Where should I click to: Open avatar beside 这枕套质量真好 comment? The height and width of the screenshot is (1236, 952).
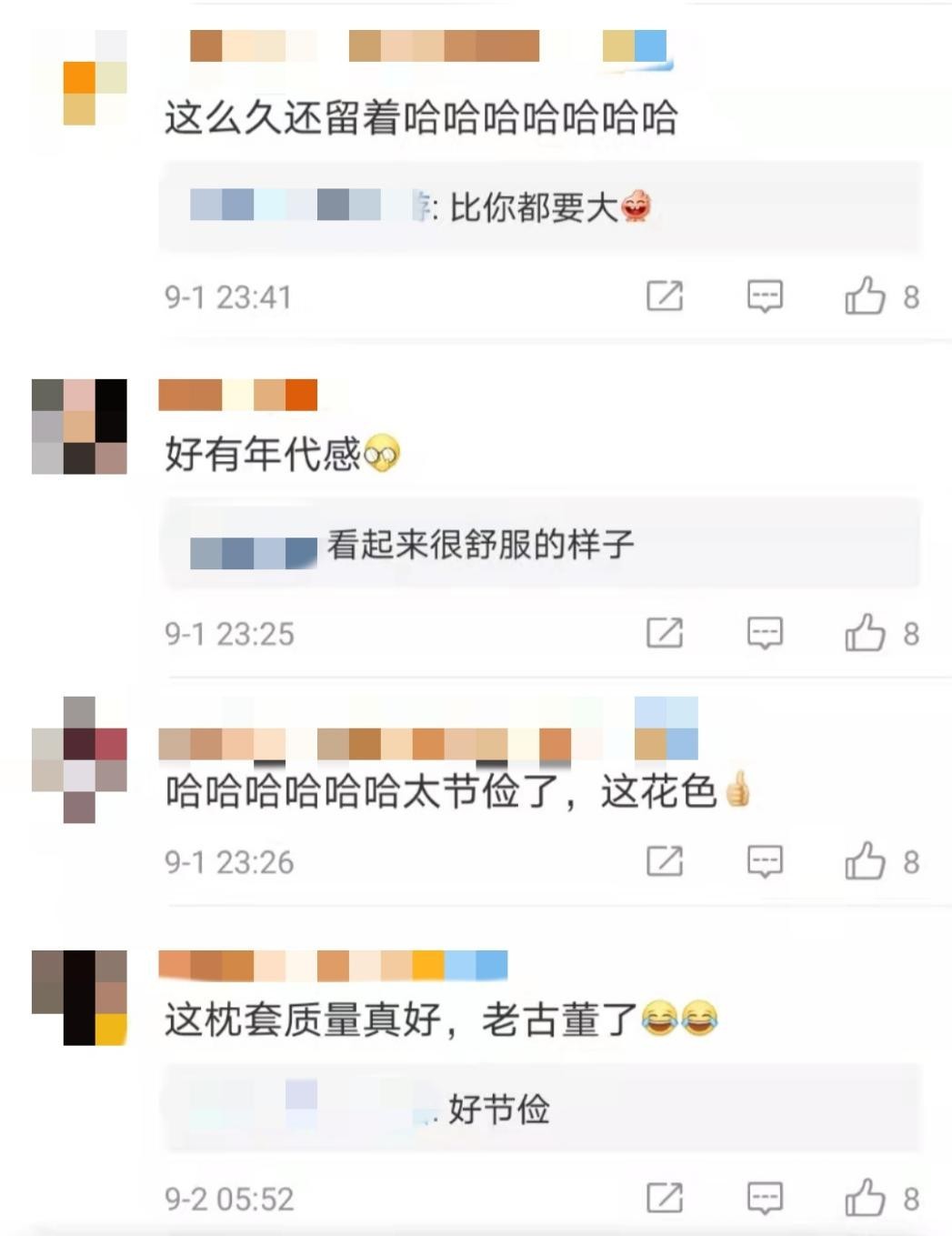[x=80, y=998]
